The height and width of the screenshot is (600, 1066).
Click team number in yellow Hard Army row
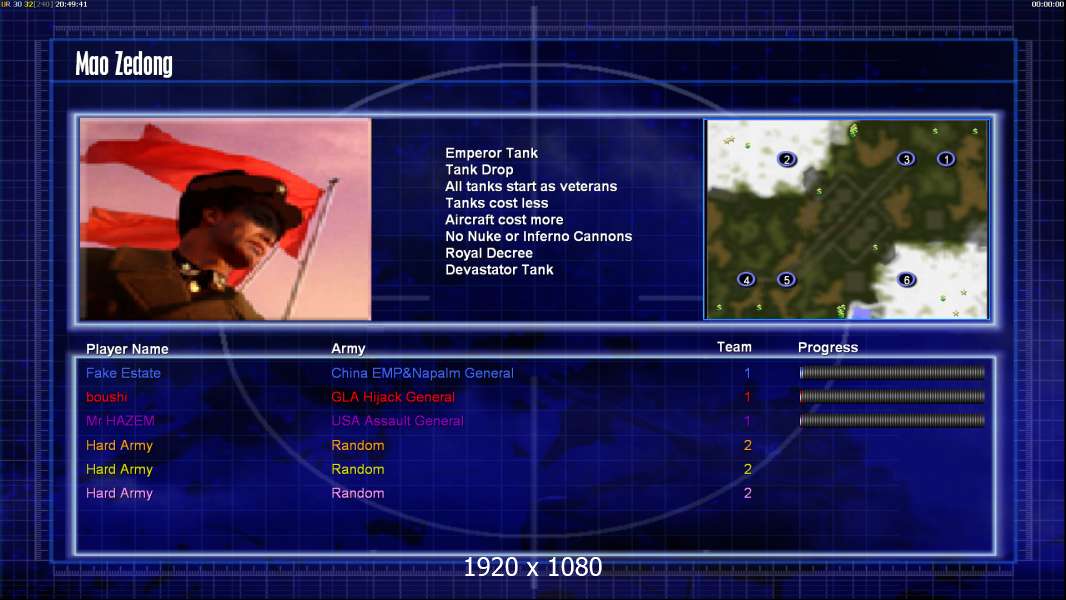tap(747, 469)
